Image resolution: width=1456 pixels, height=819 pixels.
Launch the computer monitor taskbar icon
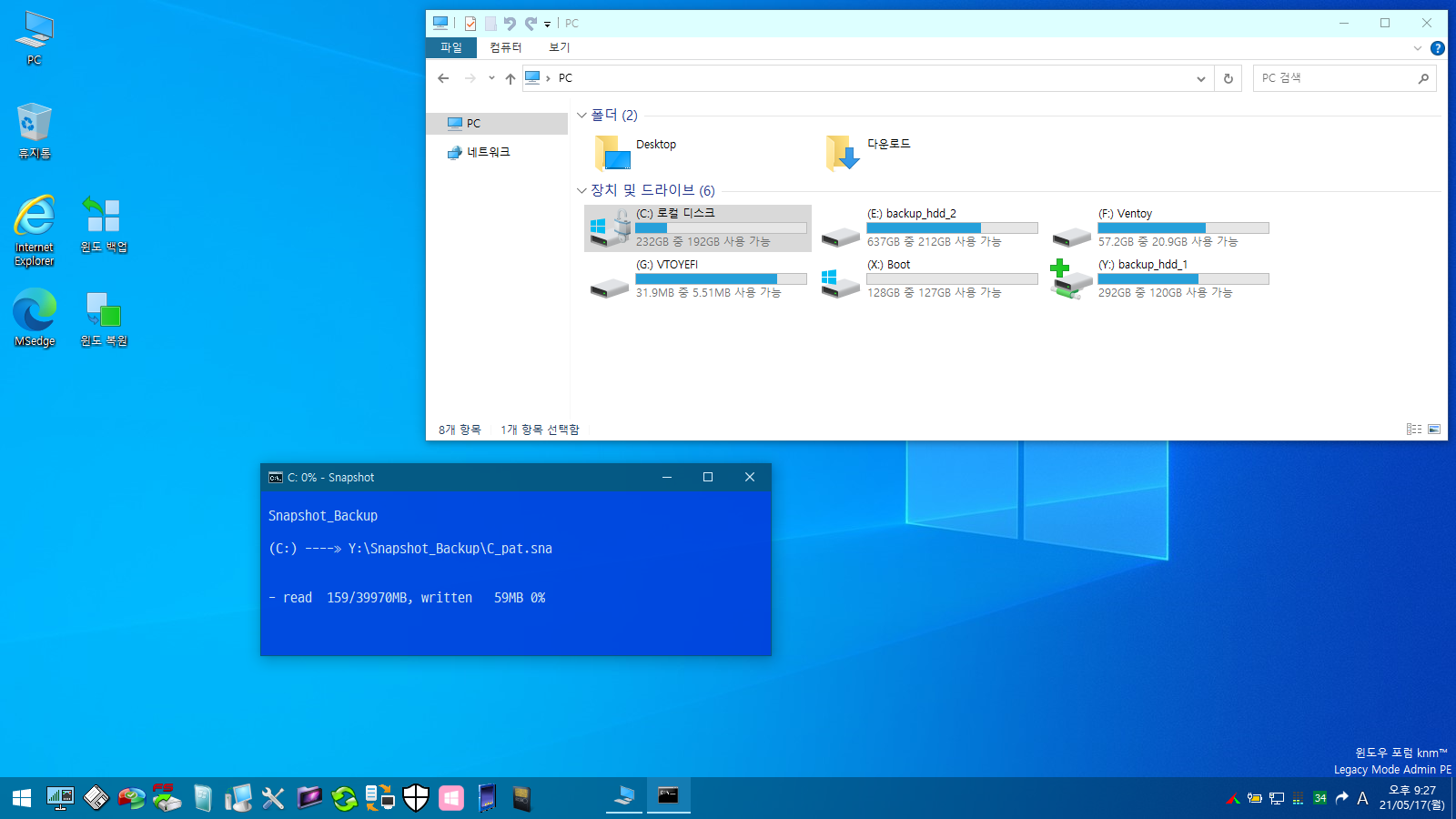tap(238, 798)
